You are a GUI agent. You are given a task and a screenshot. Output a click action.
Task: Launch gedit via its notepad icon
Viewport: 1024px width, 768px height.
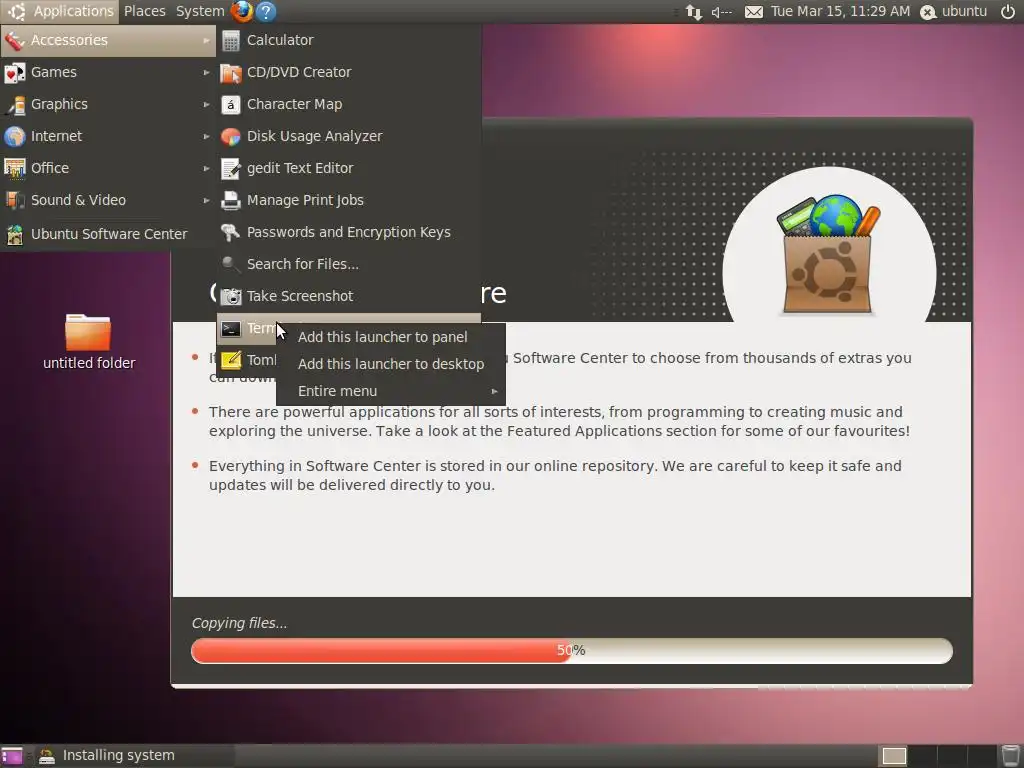[x=231, y=168]
